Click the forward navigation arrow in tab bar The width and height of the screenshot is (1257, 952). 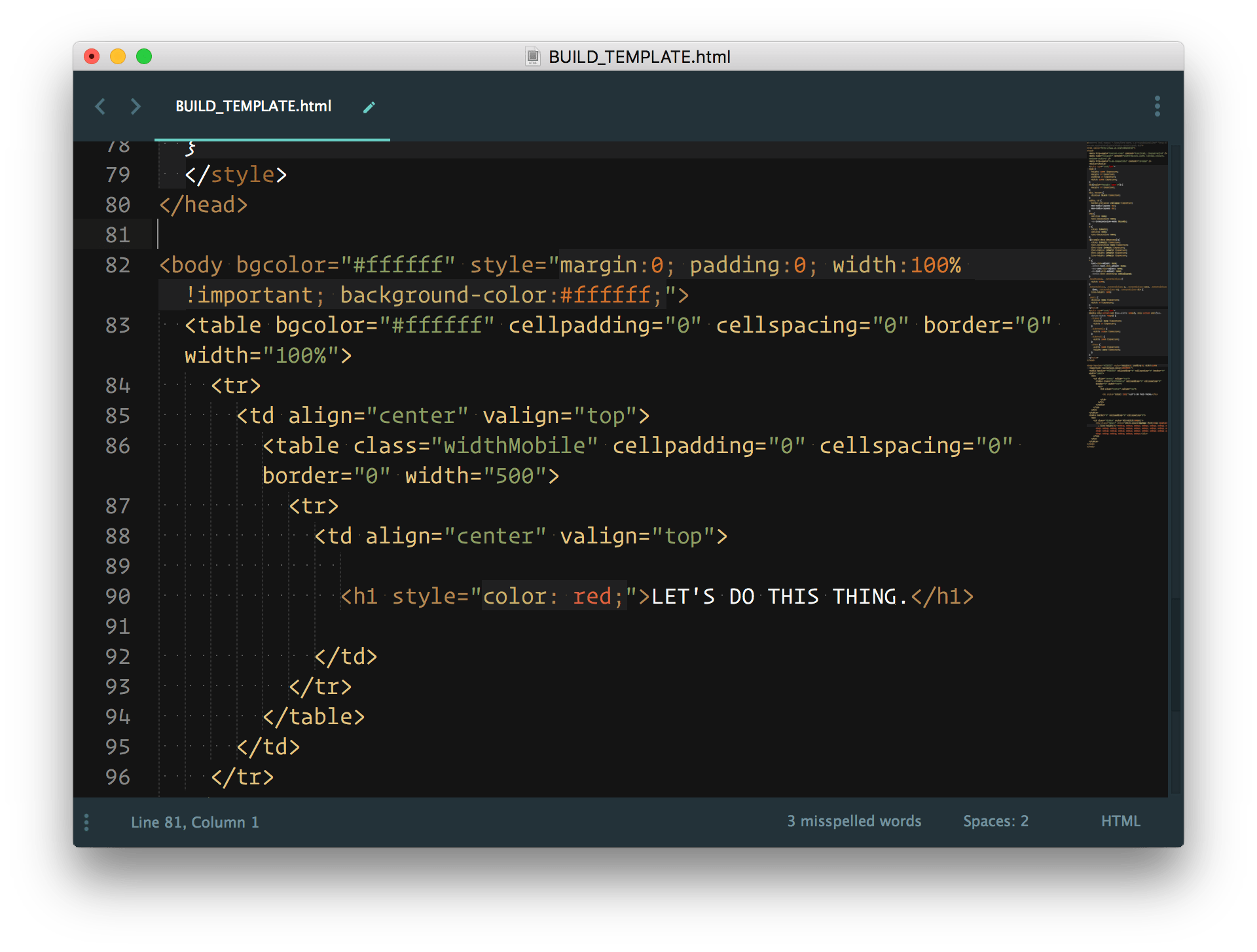pos(136,106)
